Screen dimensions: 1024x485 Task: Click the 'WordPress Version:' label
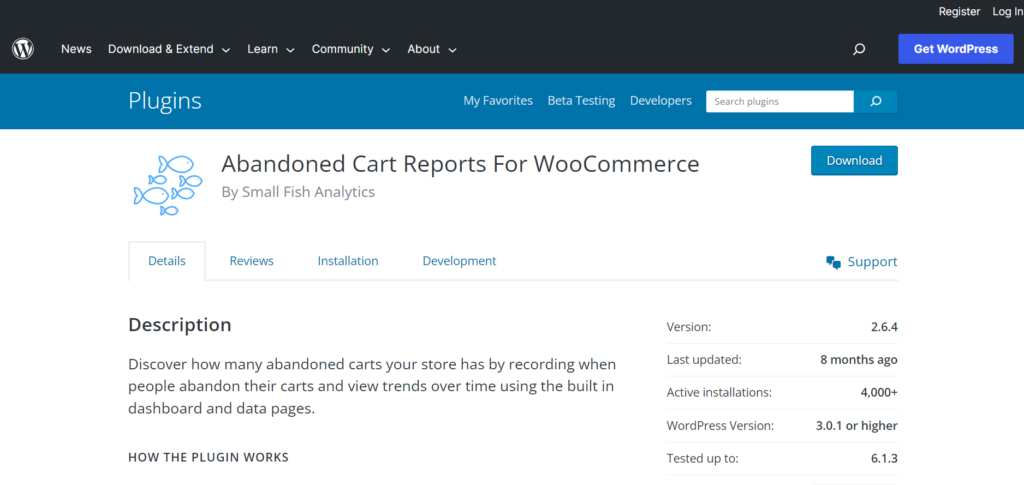click(720, 426)
